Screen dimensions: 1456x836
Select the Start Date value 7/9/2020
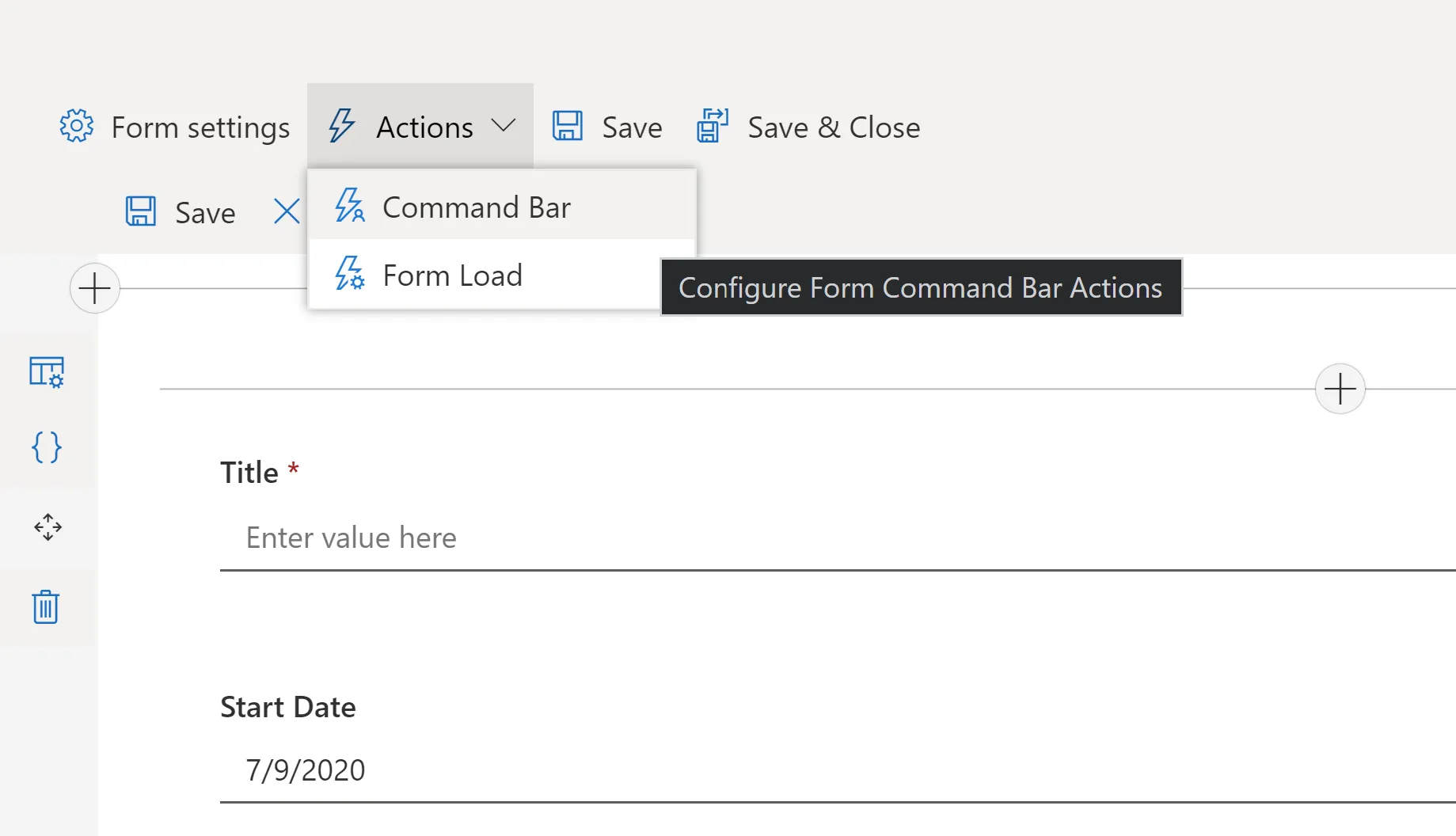[x=306, y=769]
